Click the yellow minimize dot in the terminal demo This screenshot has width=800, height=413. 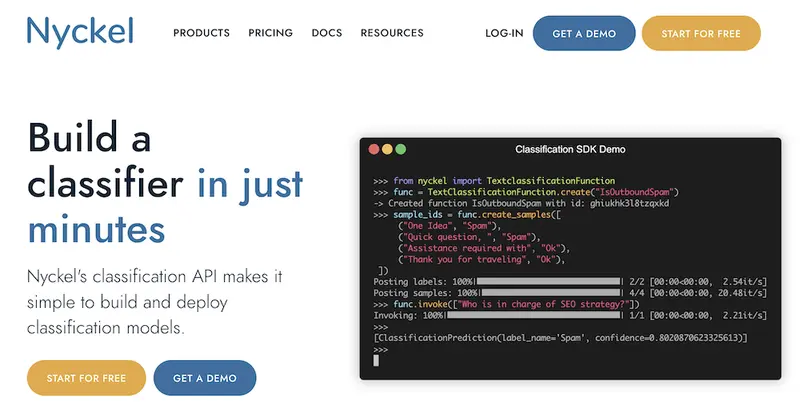pos(387,149)
